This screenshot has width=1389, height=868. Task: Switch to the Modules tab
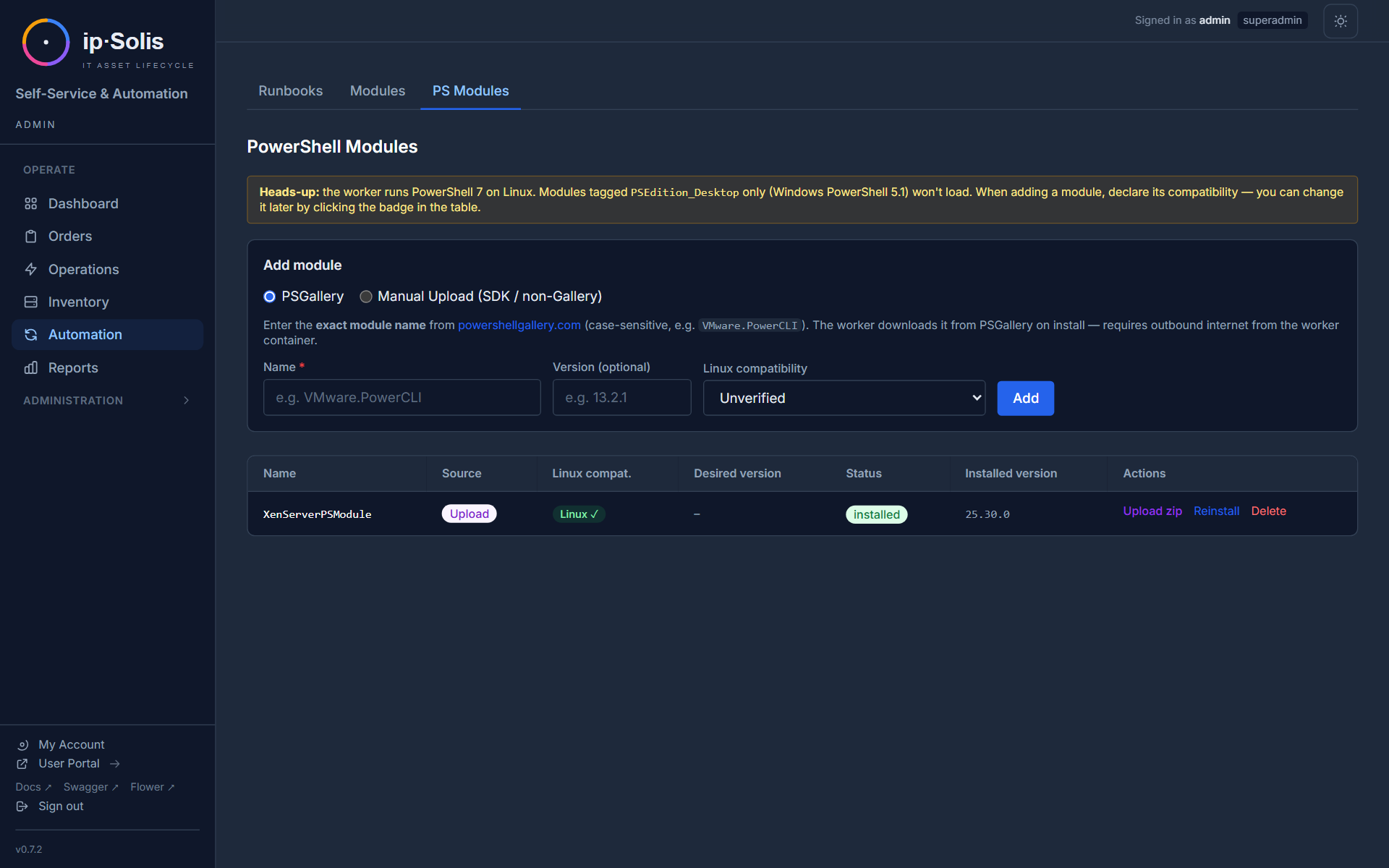click(377, 91)
